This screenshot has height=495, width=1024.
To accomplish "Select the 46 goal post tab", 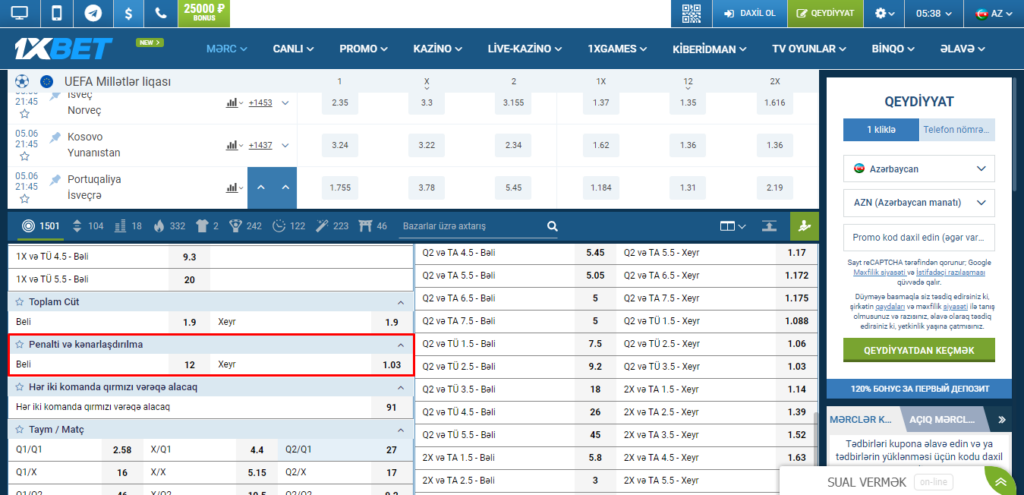I will [373, 226].
